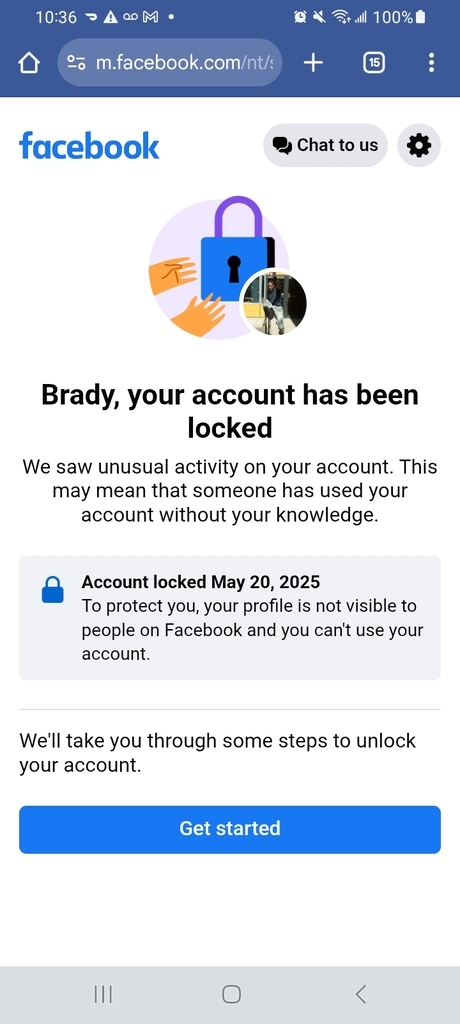Viewport: 460px width, 1024px height.
Task: Click the account locked heading text
Action: pyautogui.click(x=230, y=411)
